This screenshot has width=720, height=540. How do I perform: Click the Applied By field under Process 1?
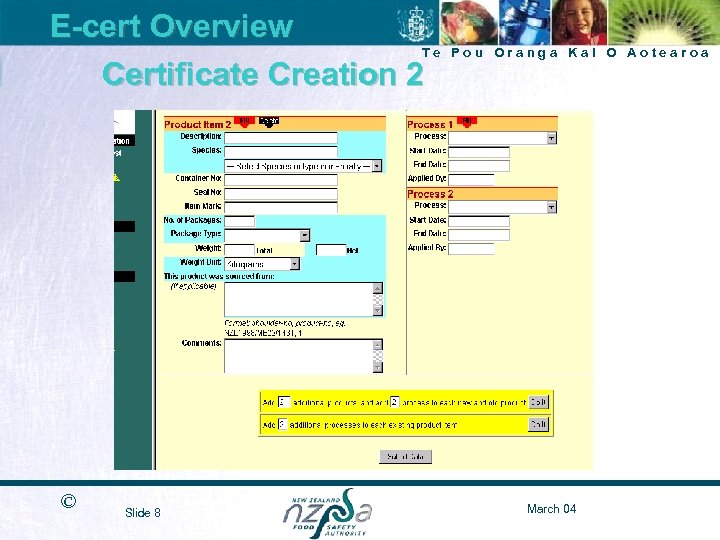coord(471,180)
